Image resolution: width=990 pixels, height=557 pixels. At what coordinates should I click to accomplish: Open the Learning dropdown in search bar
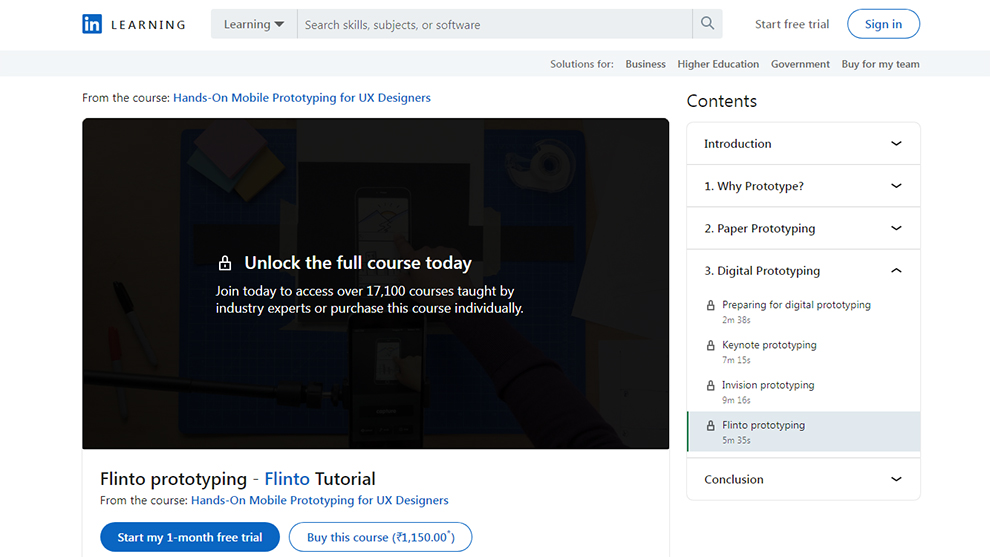254,24
